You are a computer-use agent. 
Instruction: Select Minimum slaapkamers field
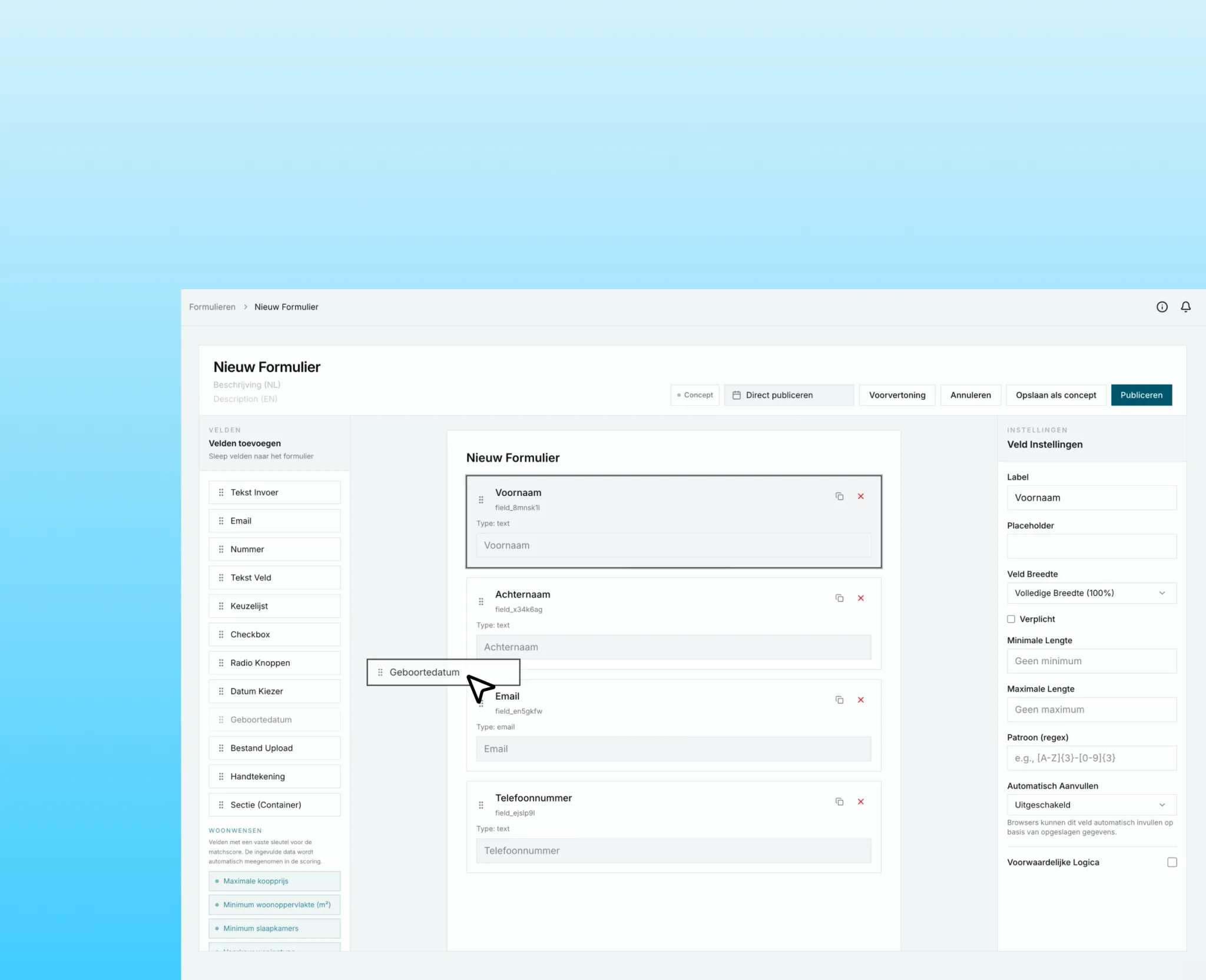[274, 928]
